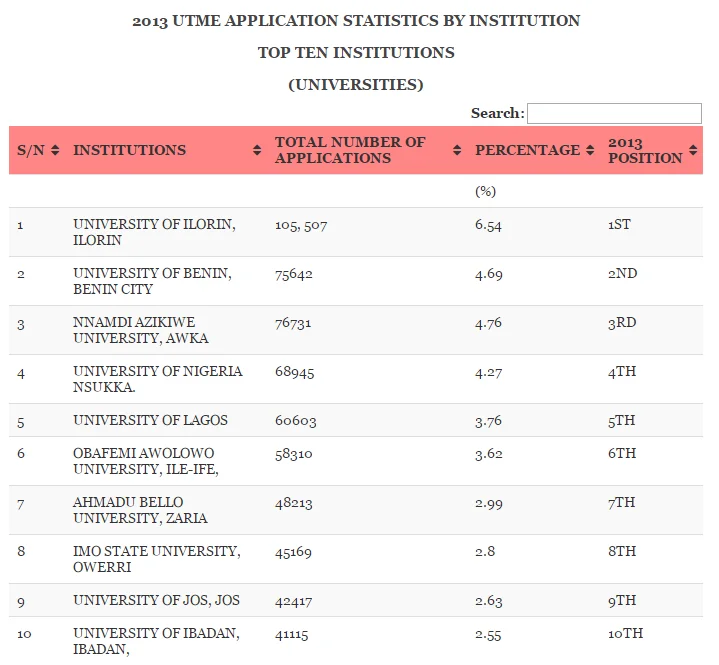Click the 5TH position cell

[622, 420]
